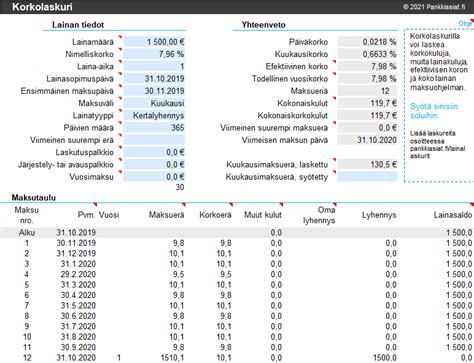Image resolution: width=474 pixels, height=363 pixels.
Task: Select the Päivien määrä cell 365
Action: 154,128
